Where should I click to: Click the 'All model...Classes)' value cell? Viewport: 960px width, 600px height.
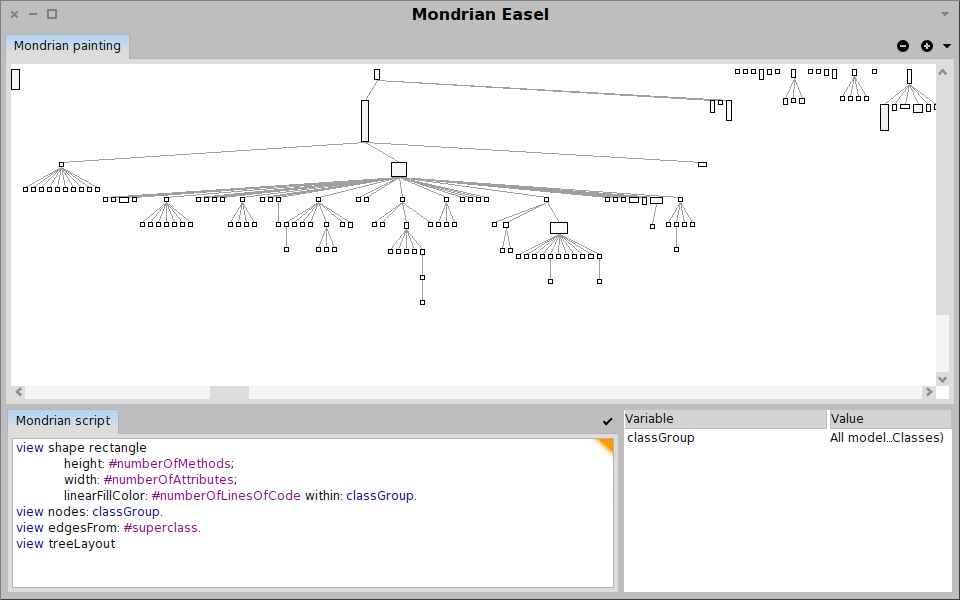click(x=887, y=438)
